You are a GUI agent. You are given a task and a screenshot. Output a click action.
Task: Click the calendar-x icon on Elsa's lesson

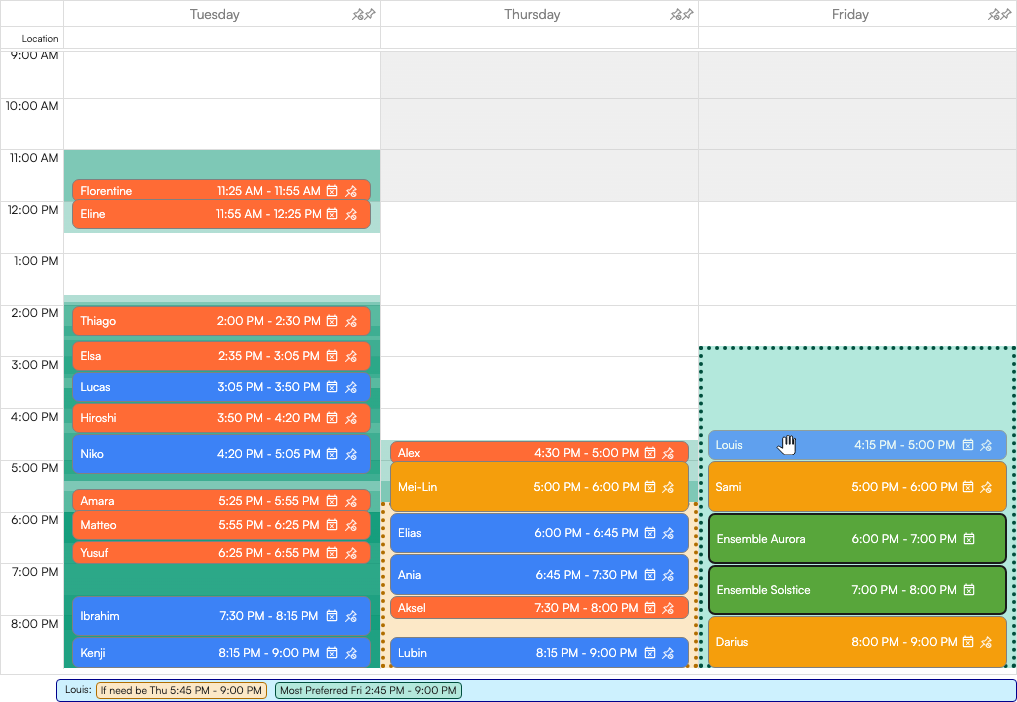click(x=332, y=356)
